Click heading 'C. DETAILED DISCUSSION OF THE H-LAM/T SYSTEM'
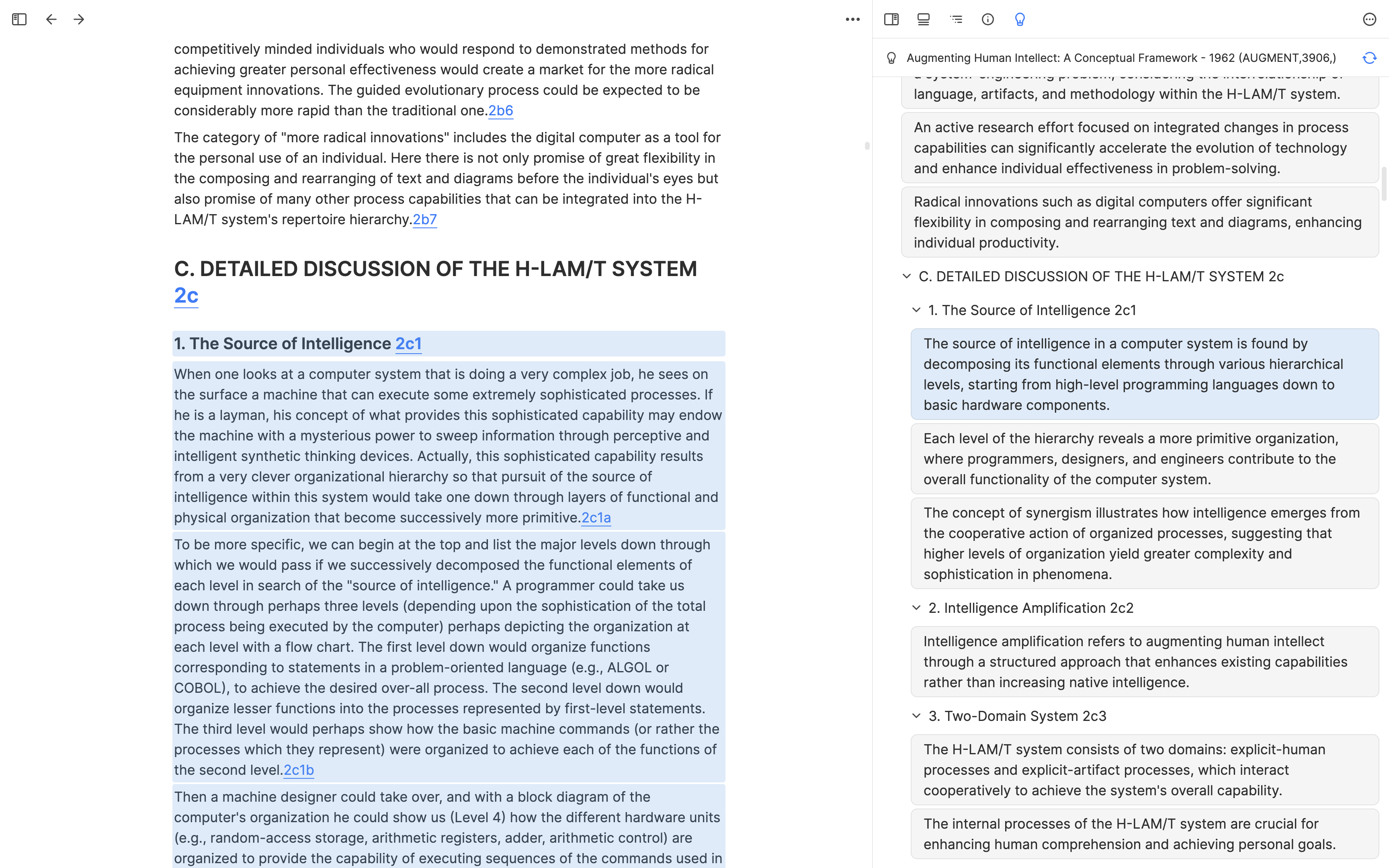Image resolution: width=1389 pixels, height=868 pixels. pos(436,269)
